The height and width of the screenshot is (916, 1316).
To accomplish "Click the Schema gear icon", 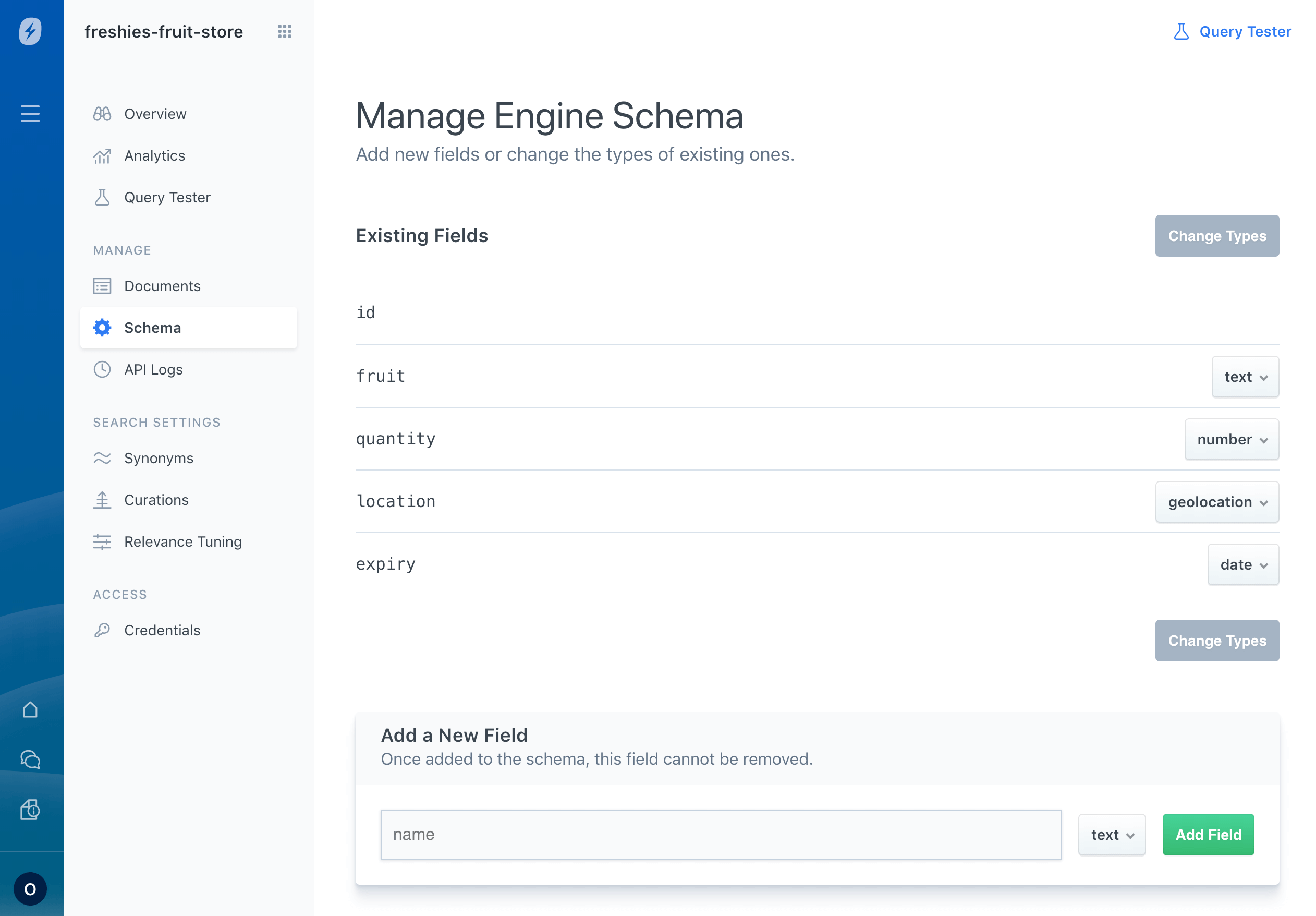I will [x=102, y=327].
